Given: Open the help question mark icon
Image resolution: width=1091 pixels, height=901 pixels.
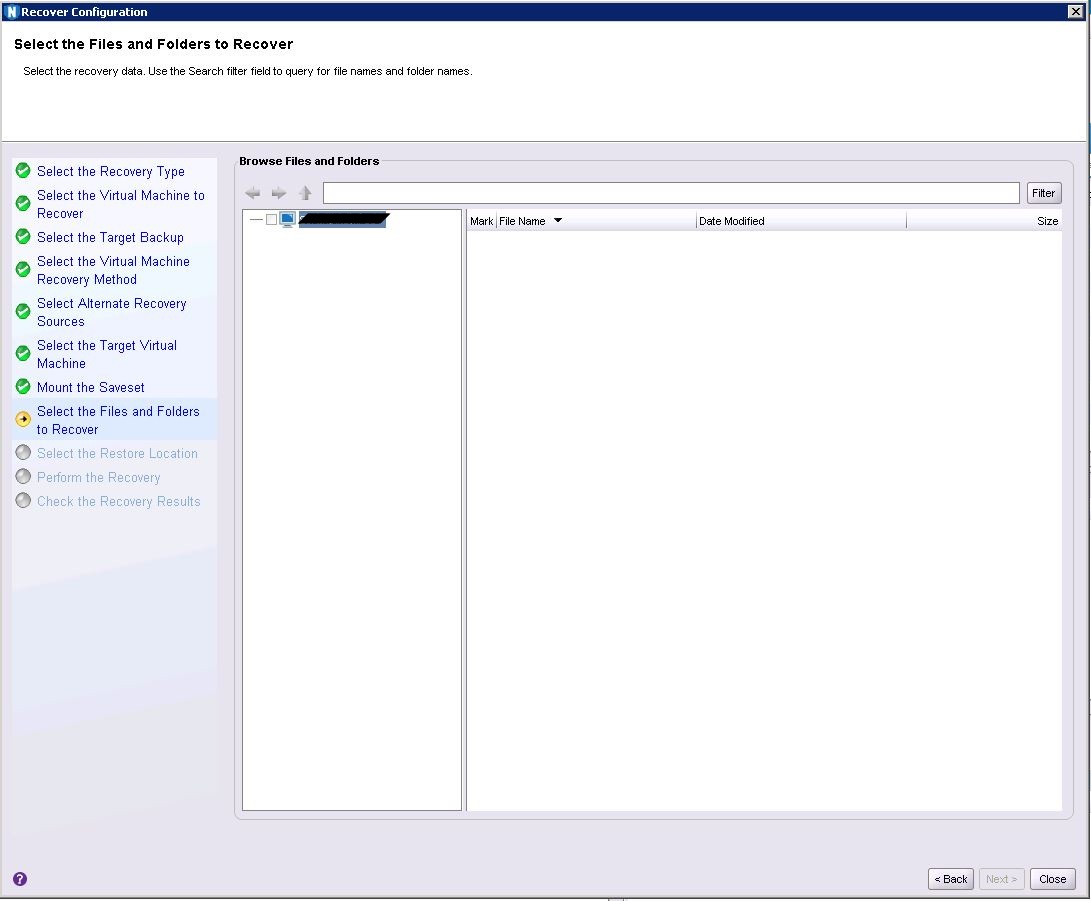Looking at the screenshot, I should 20,879.
